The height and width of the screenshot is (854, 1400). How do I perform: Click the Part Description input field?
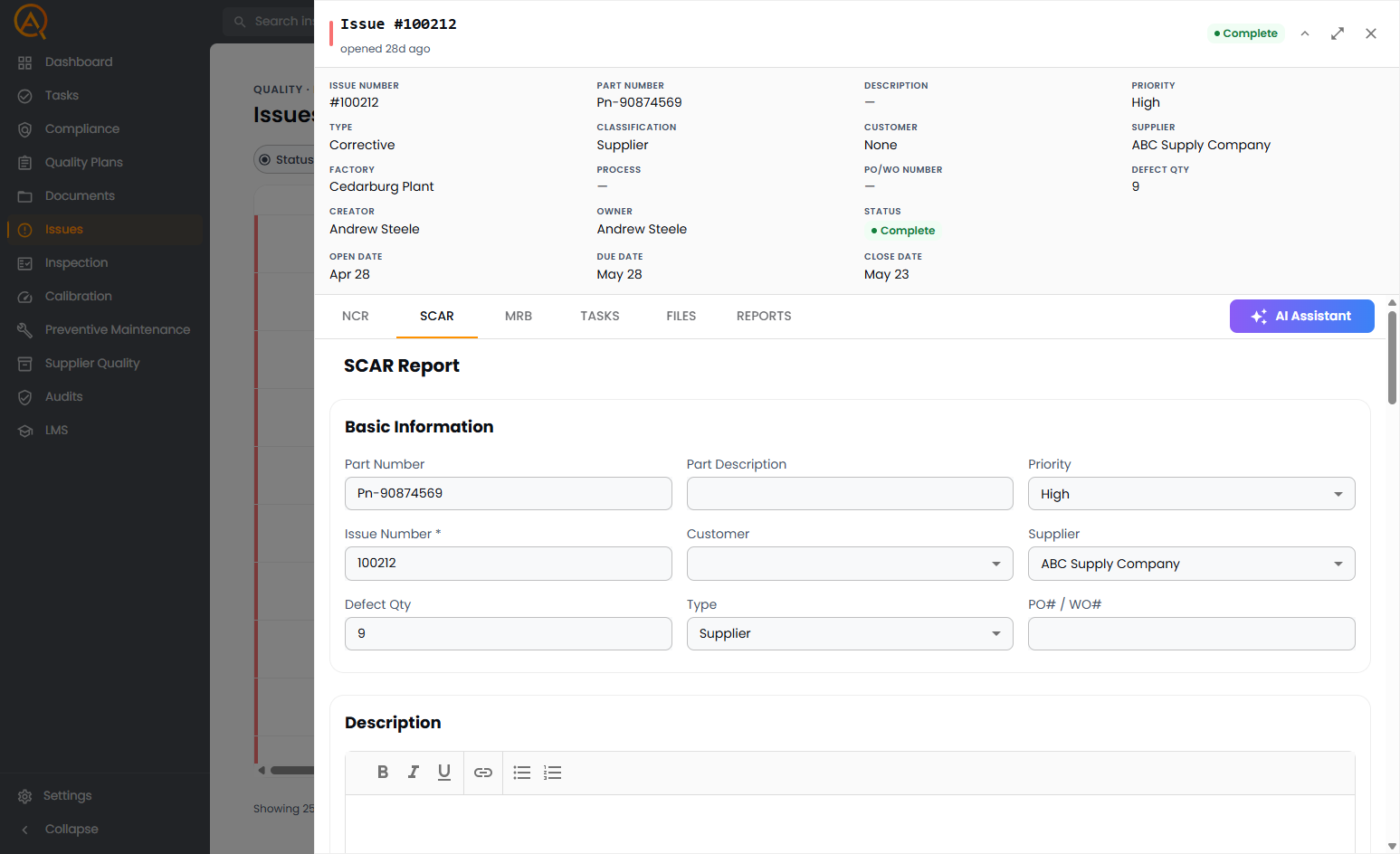coord(850,494)
